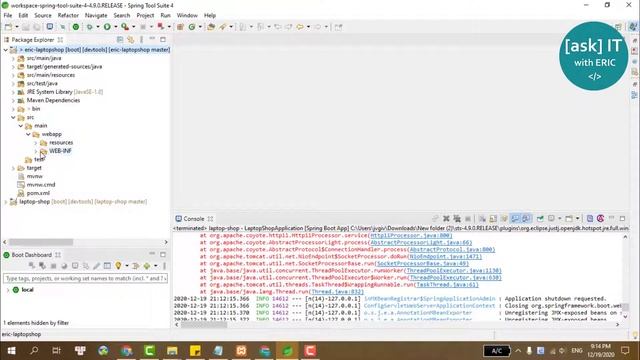Click the Debug bug toolbar icon
Viewport: 640px width, 360px height.
point(89,27)
